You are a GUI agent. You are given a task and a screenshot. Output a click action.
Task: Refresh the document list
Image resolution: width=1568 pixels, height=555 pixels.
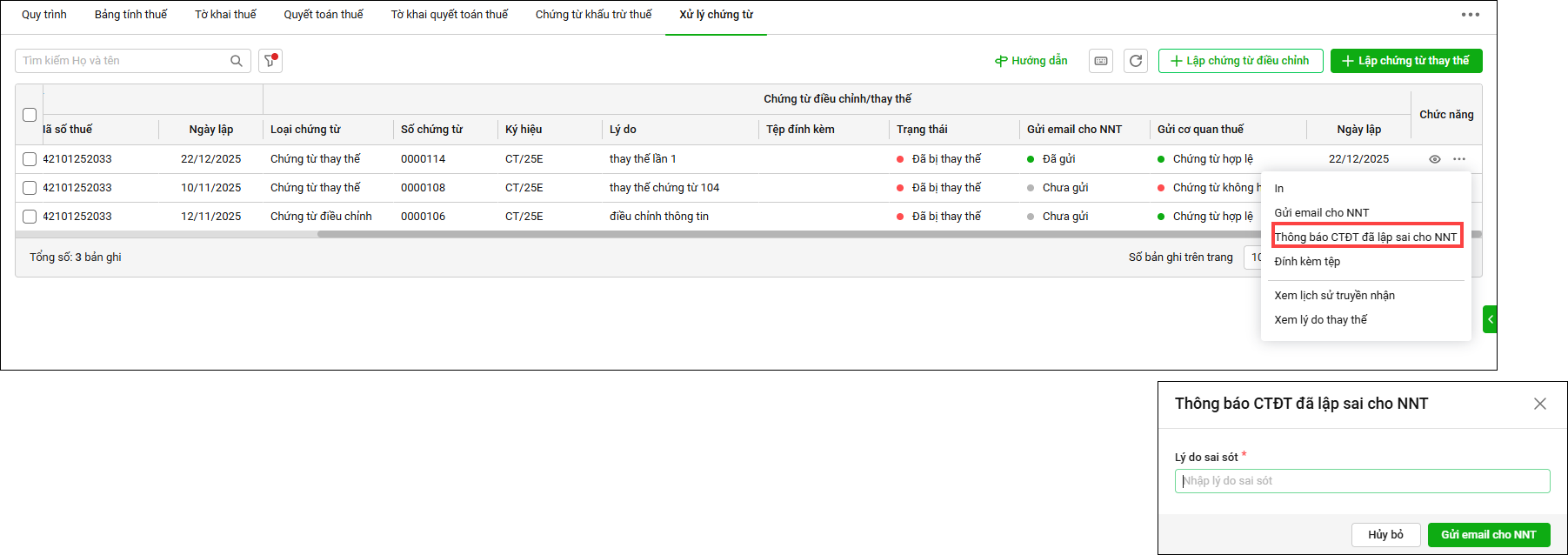pyautogui.click(x=1136, y=61)
